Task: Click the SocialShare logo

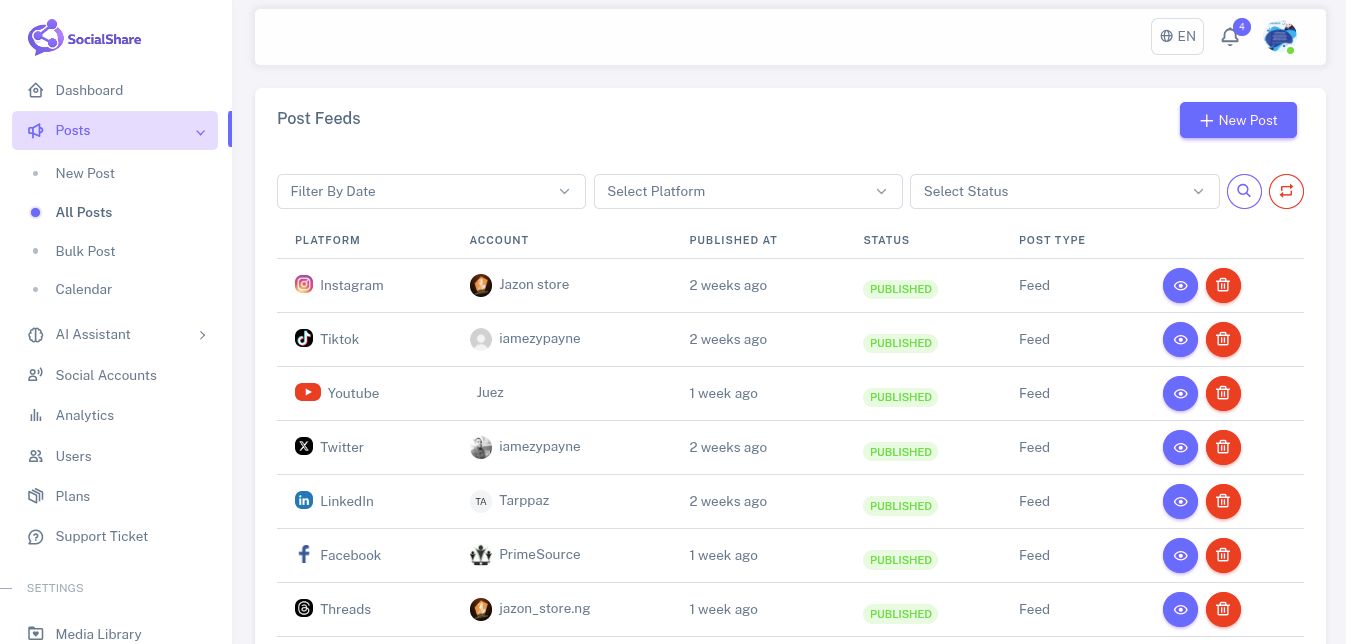Action: (84, 39)
